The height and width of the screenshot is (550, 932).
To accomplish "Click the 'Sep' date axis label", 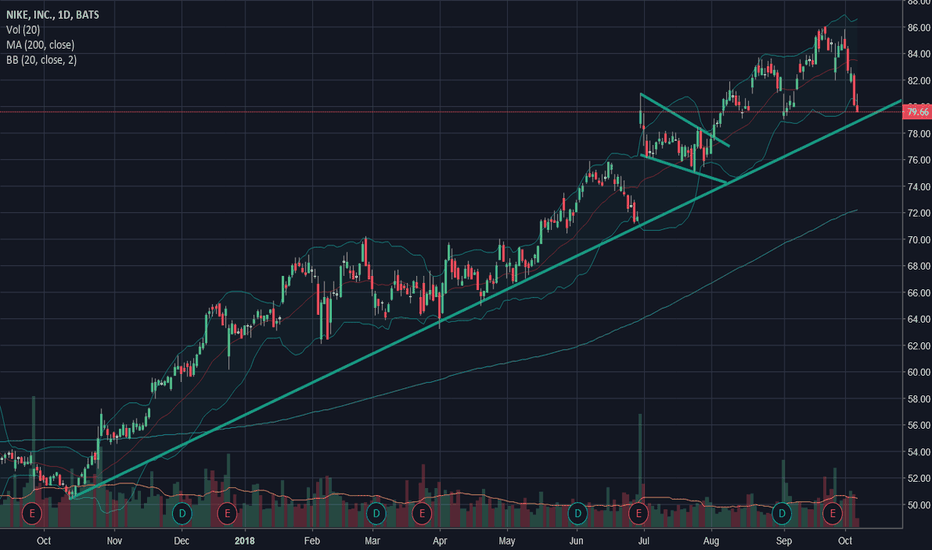I will (783, 540).
